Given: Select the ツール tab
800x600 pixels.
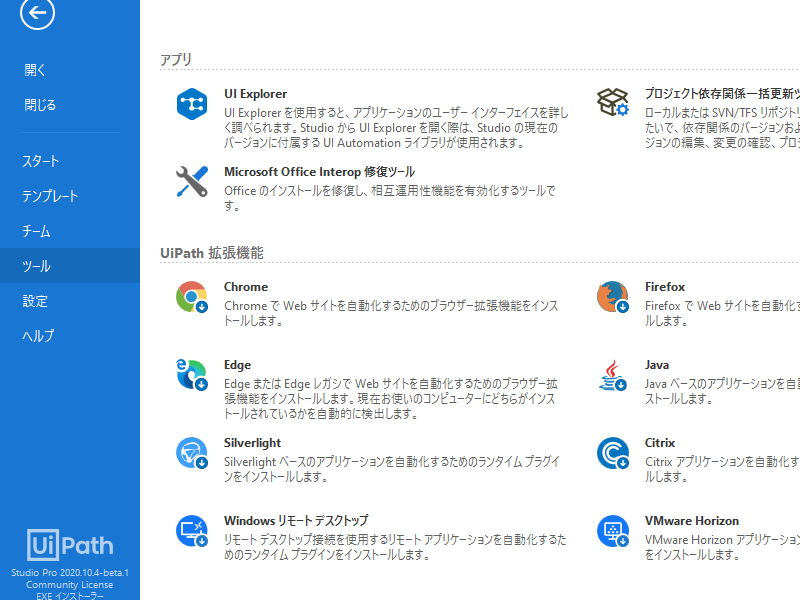Looking at the screenshot, I should click(70, 265).
